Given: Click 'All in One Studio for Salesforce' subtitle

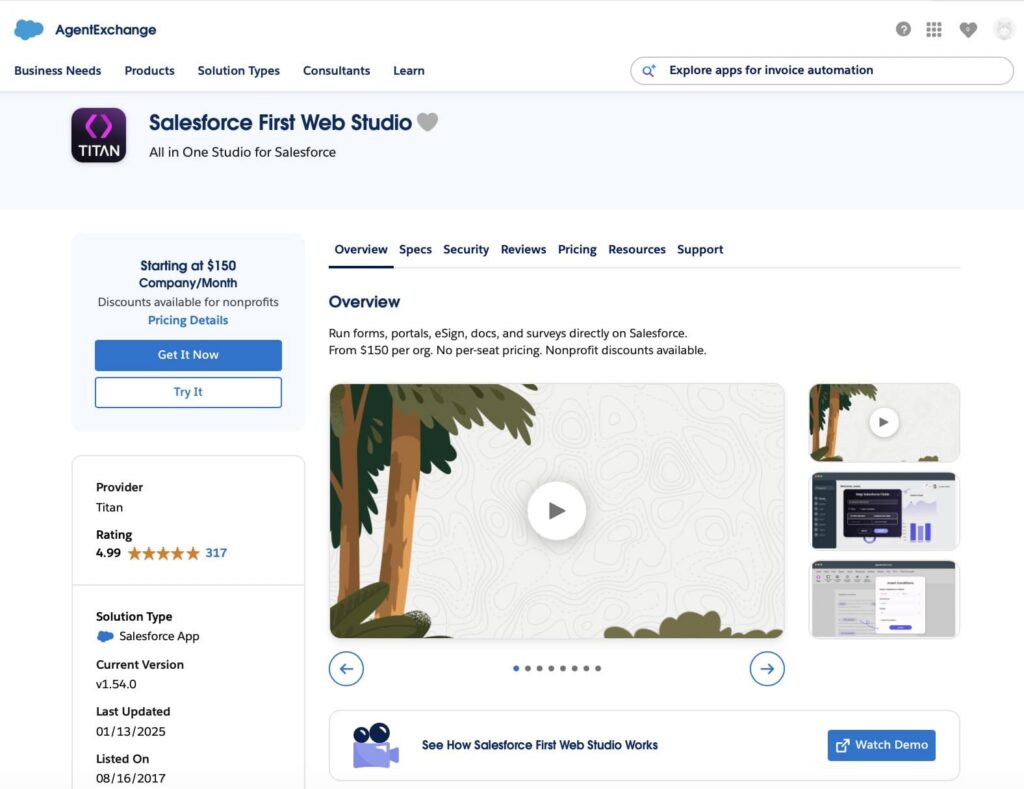Looking at the screenshot, I should (x=242, y=152).
